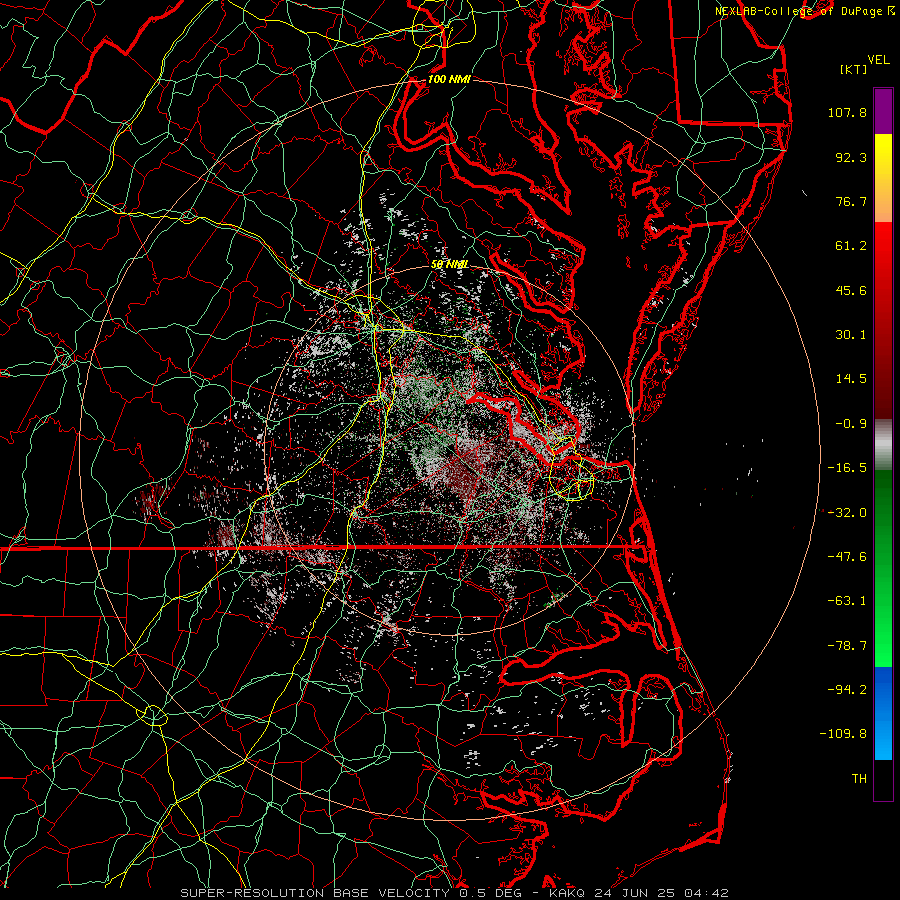This screenshot has width=900, height=900.
Task: Click the -0.9 velocity scale value
Action: pos(851,424)
